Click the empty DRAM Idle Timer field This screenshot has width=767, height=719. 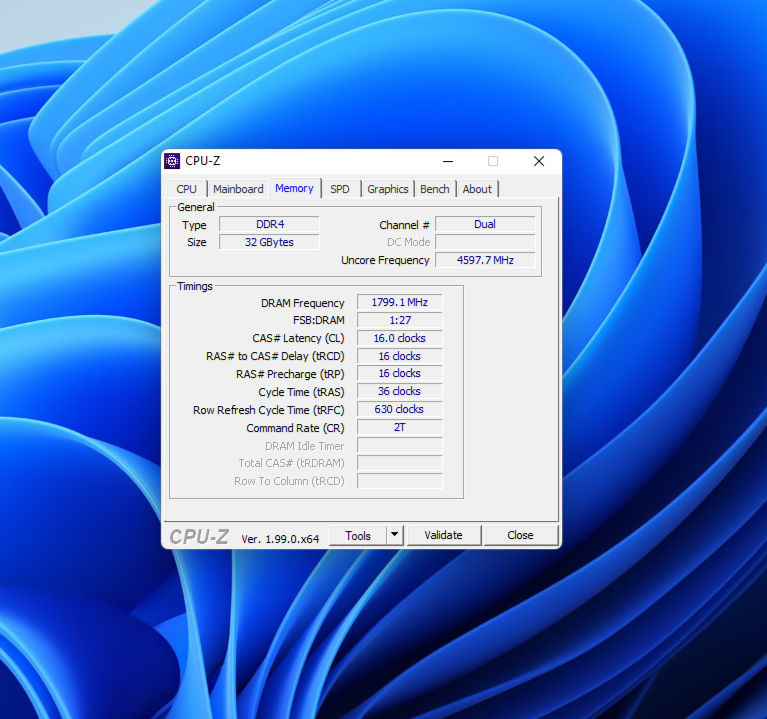click(400, 445)
